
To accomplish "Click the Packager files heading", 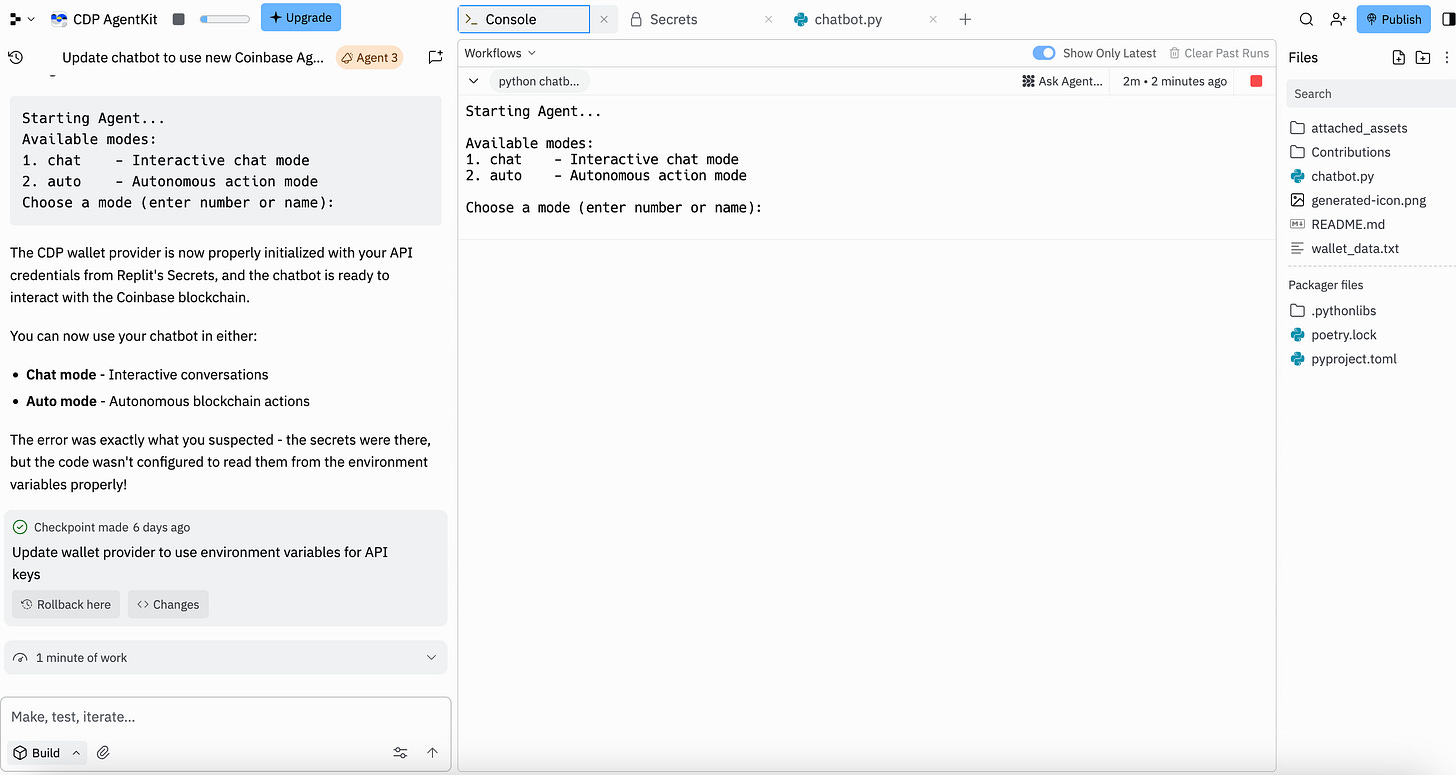I will [x=1325, y=285].
